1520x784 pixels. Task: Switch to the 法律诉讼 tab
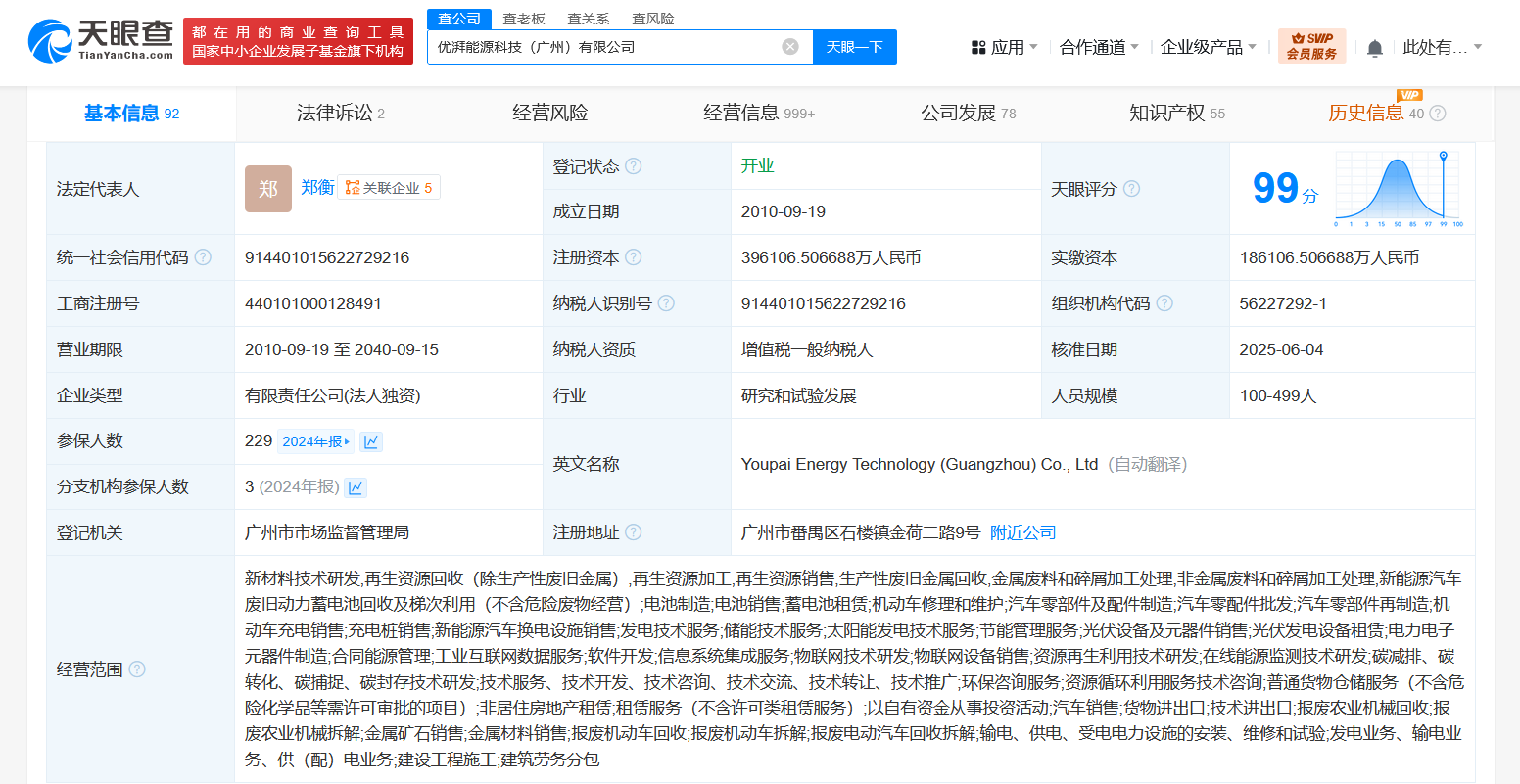tap(340, 114)
